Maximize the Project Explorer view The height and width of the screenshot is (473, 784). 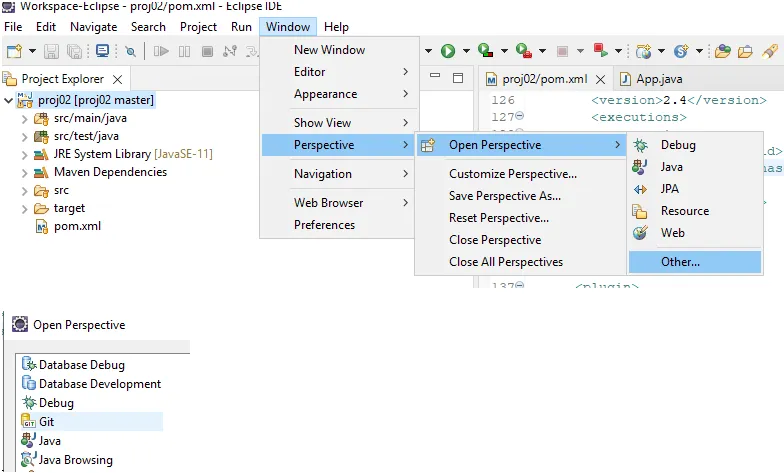(x=458, y=78)
